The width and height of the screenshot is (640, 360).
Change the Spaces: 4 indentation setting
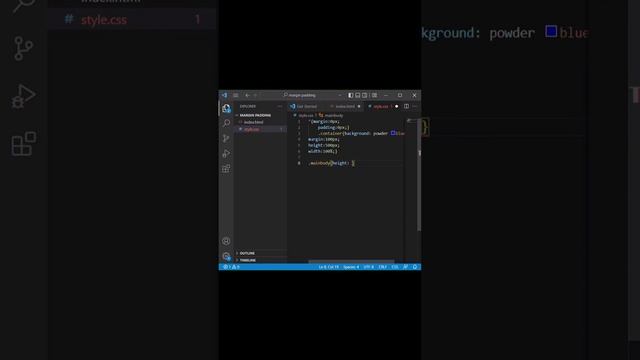(x=351, y=267)
